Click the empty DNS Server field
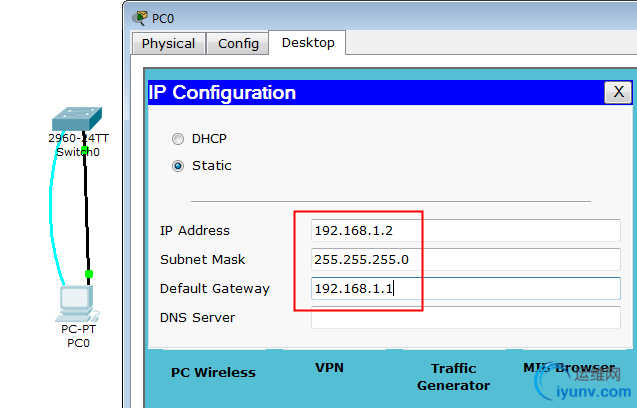The image size is (637, 408). tap(465, 318)
